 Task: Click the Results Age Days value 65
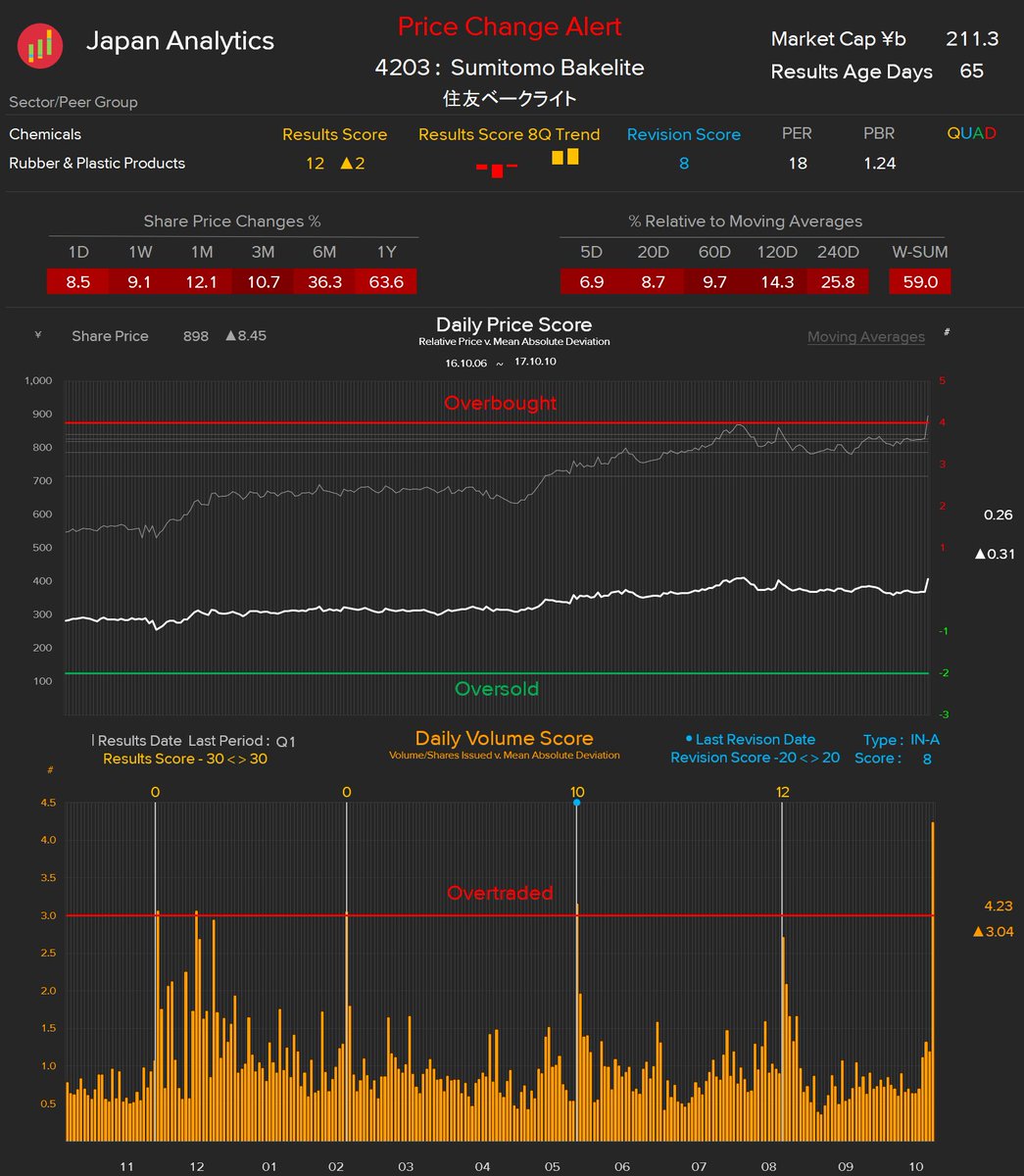[971, 71]
